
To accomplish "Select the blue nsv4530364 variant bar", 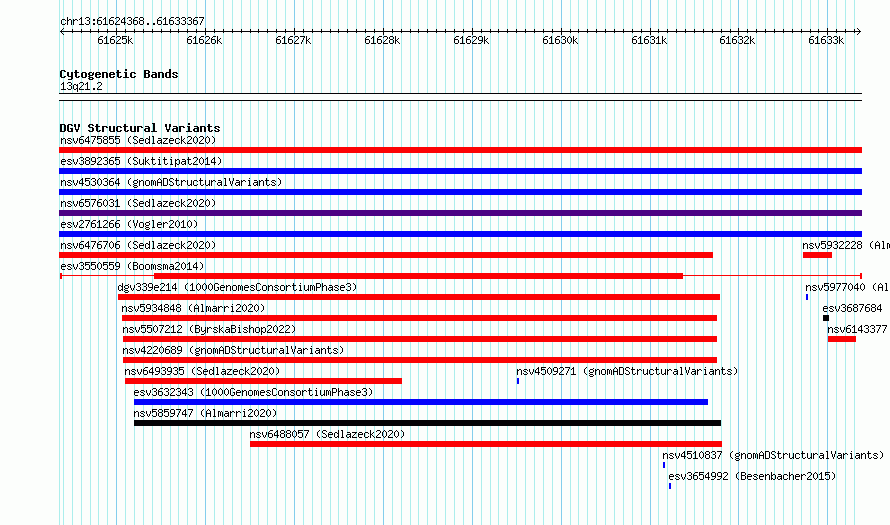I will (x=460, y=192).
